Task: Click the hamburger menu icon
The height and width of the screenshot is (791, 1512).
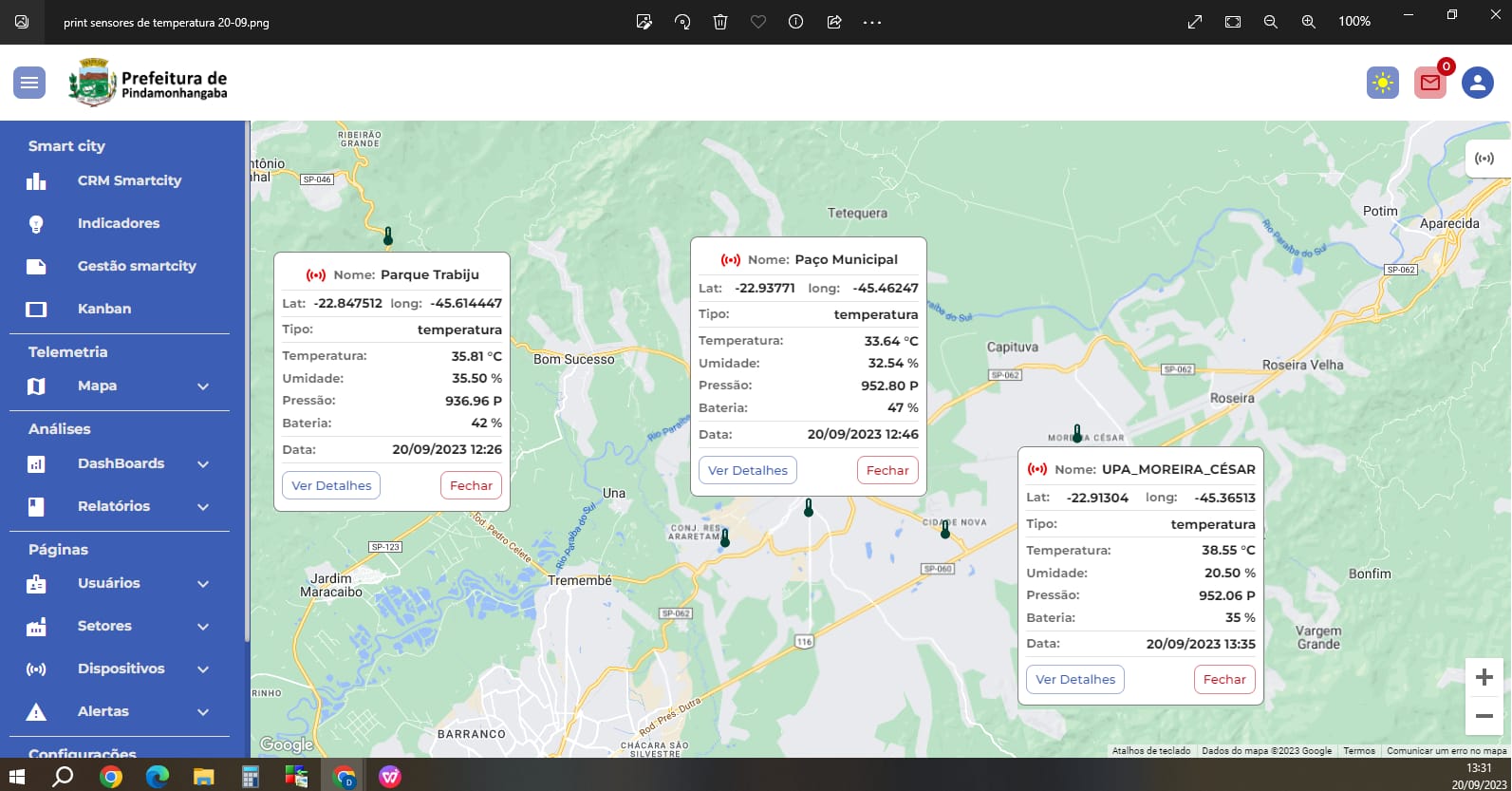Action: [x=29, y=83]
